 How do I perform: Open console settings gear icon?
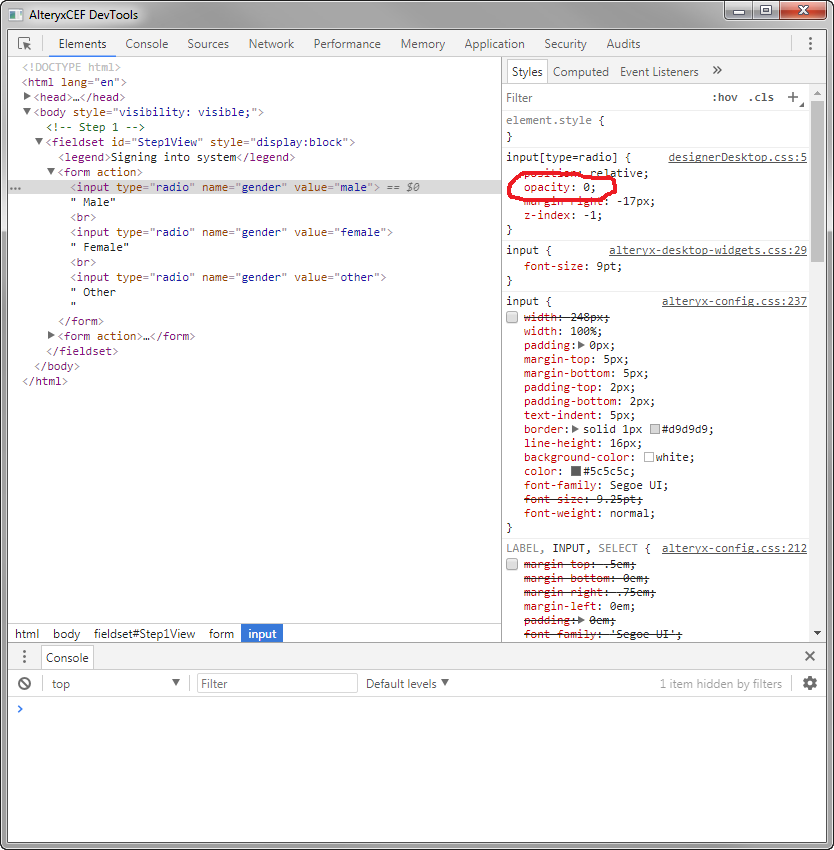click(x=810, y=683)
